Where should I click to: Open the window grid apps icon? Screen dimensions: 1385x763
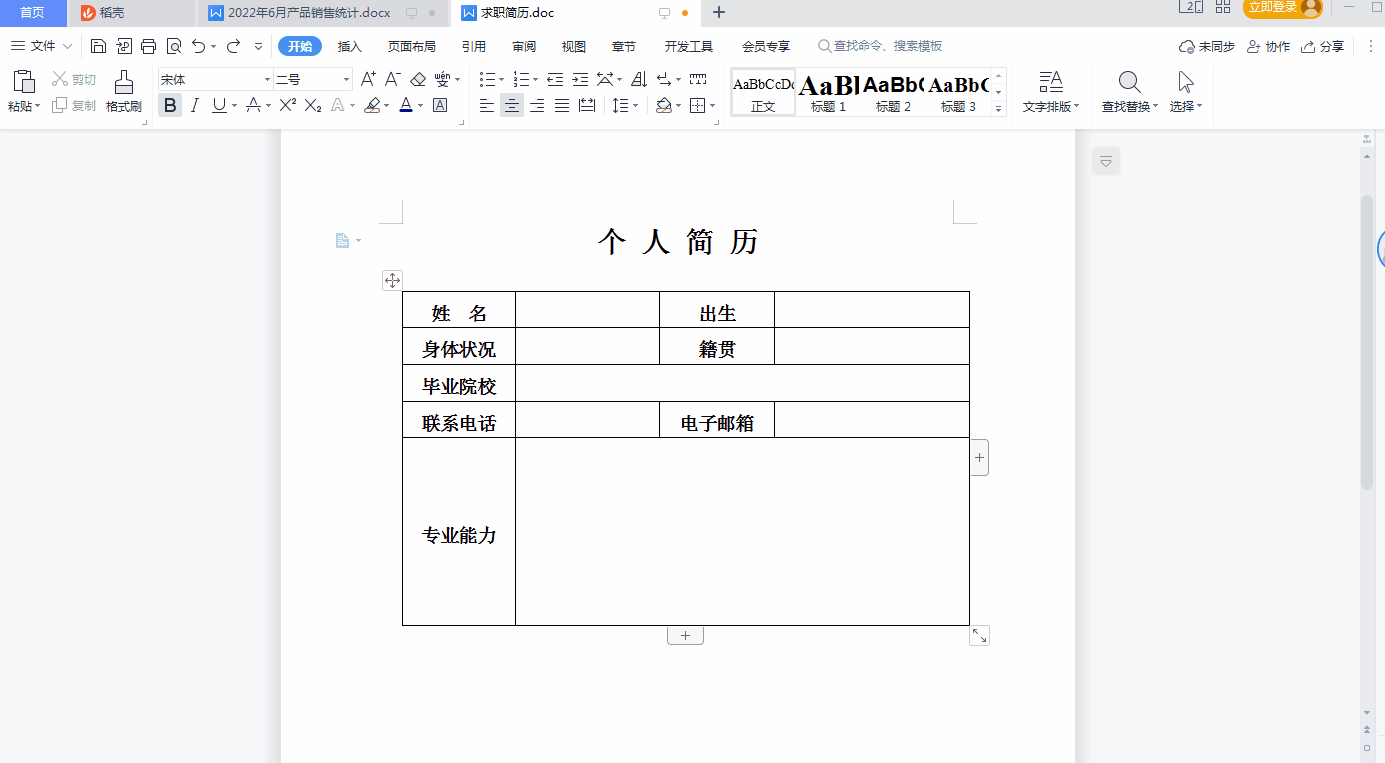[x=1223, y=8]
